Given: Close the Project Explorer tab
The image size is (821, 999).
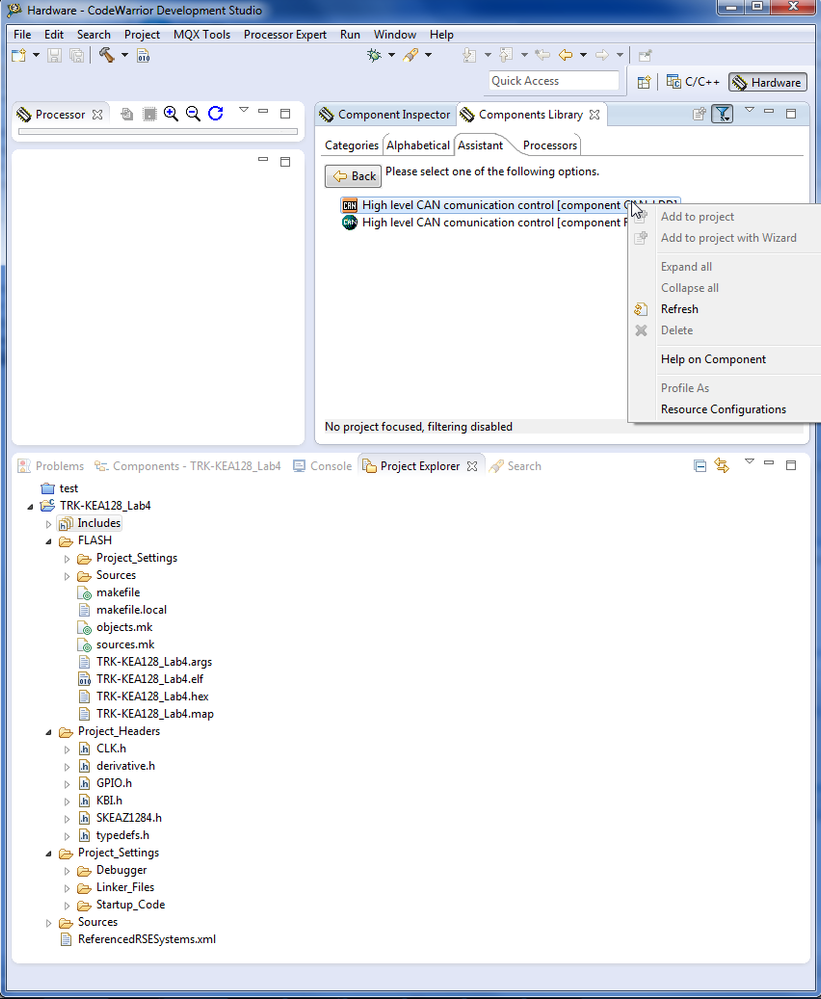Looking at the screenshot, I should coord(472,466).
